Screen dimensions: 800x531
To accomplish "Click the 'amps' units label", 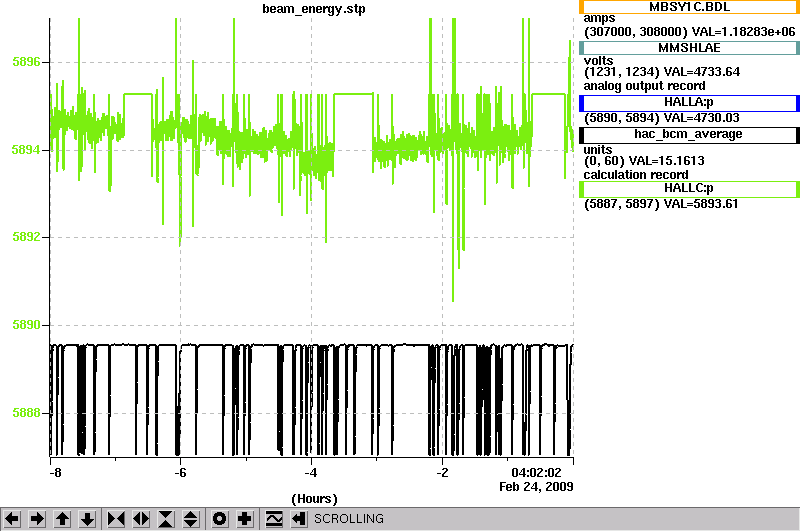I will pyautogui.click(x=599, y=18).
